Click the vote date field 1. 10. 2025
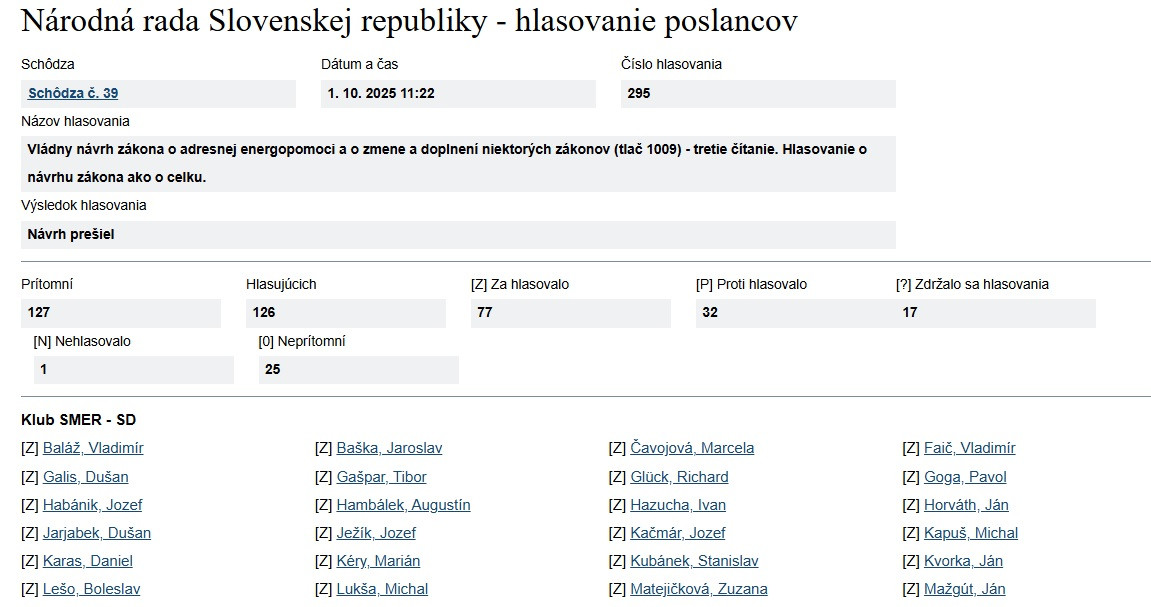The height and width of the screenshot is (607, 1151). (x=381, y=94)
